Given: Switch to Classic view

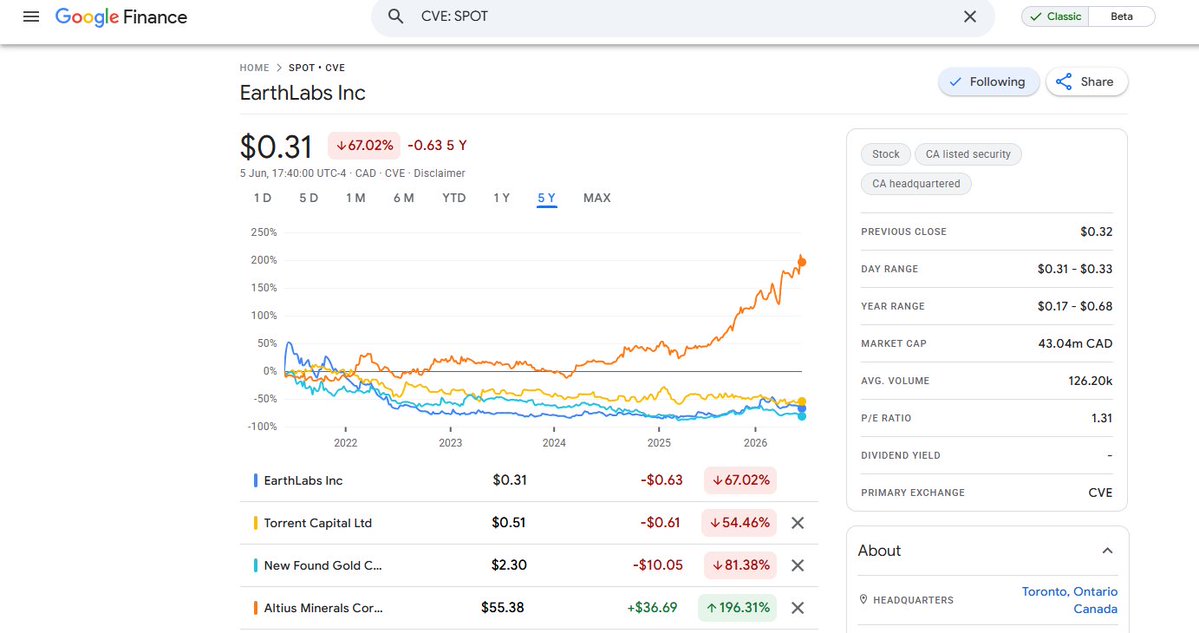Looking at the screenshot, I should [1055, 16].
